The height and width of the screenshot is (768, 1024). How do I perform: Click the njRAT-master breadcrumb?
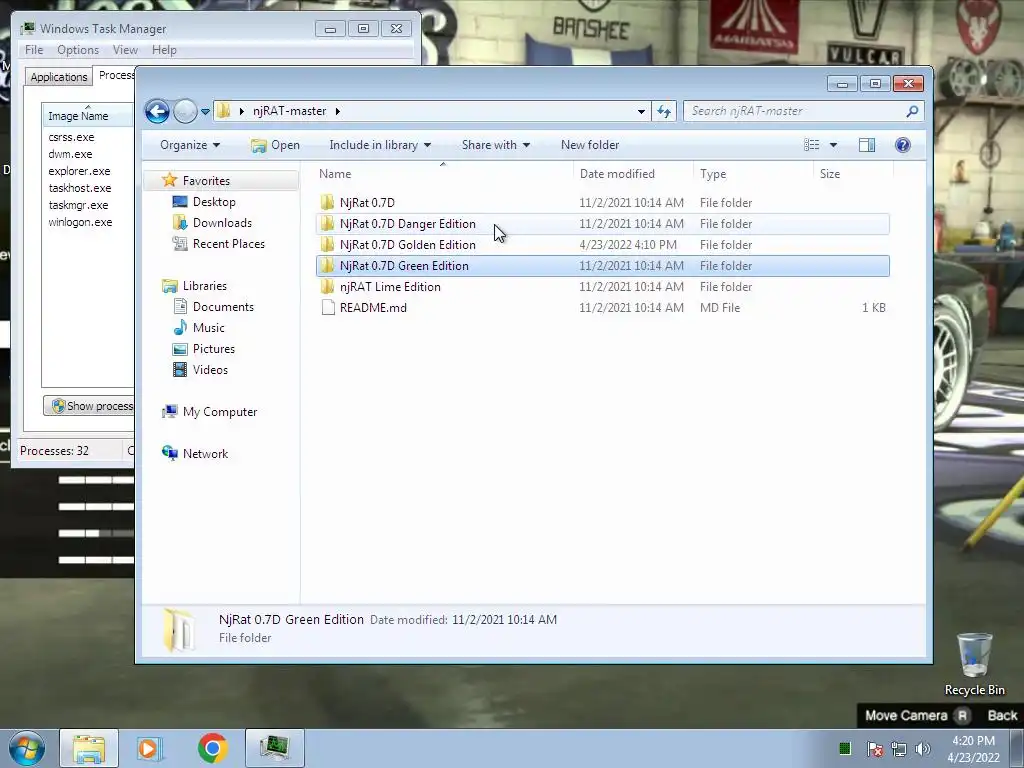click(x=289, y=111)
